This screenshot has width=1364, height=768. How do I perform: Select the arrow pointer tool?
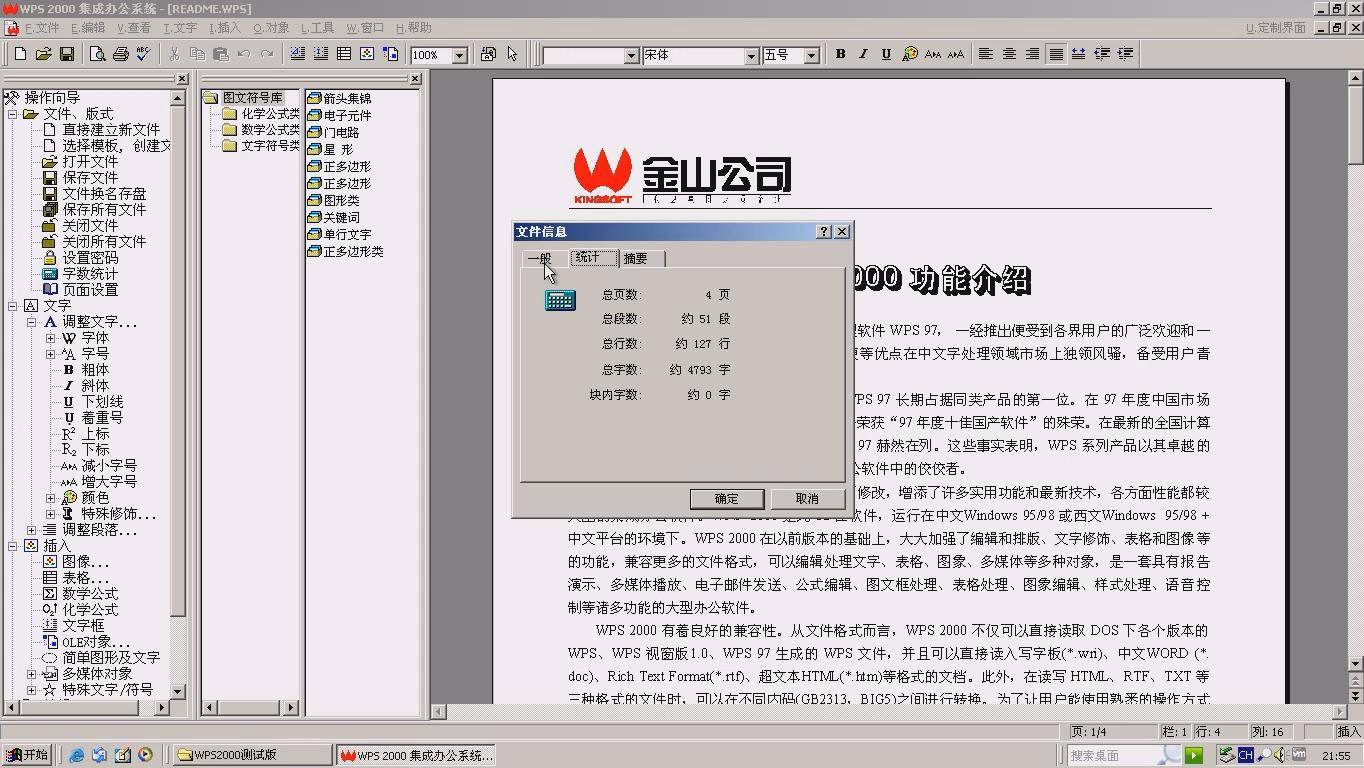[512, 54]
